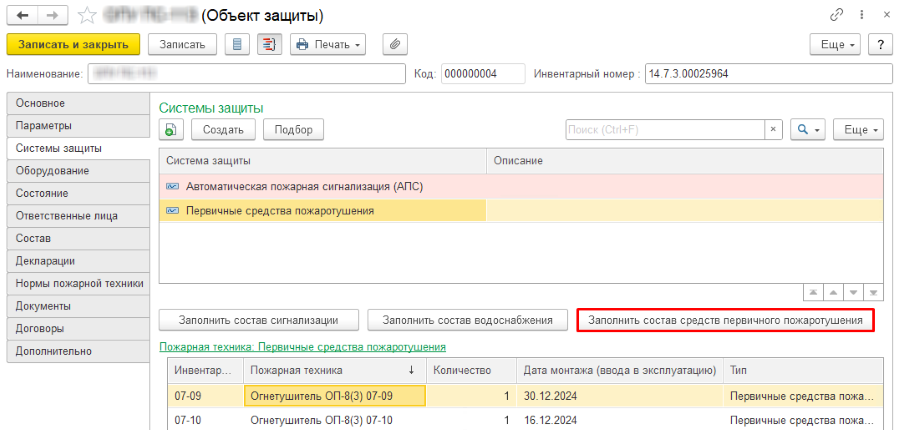Click the copy link icon in header
Screen dimensions: 900x430
836,16
